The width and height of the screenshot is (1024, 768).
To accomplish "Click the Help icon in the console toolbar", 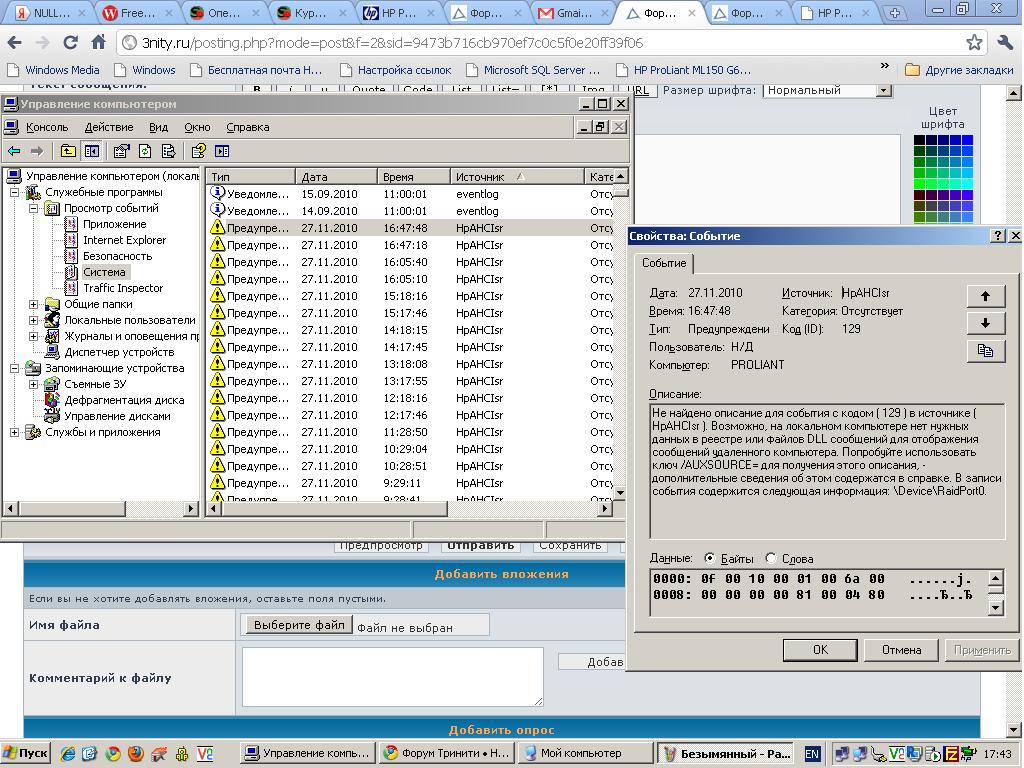I will [x=198, y=151].
